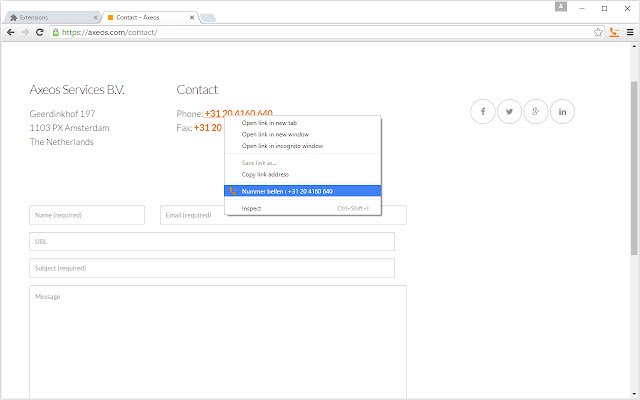Maximize the browser window
Screen dimensions: 640x400
click(x=604, y=8)
